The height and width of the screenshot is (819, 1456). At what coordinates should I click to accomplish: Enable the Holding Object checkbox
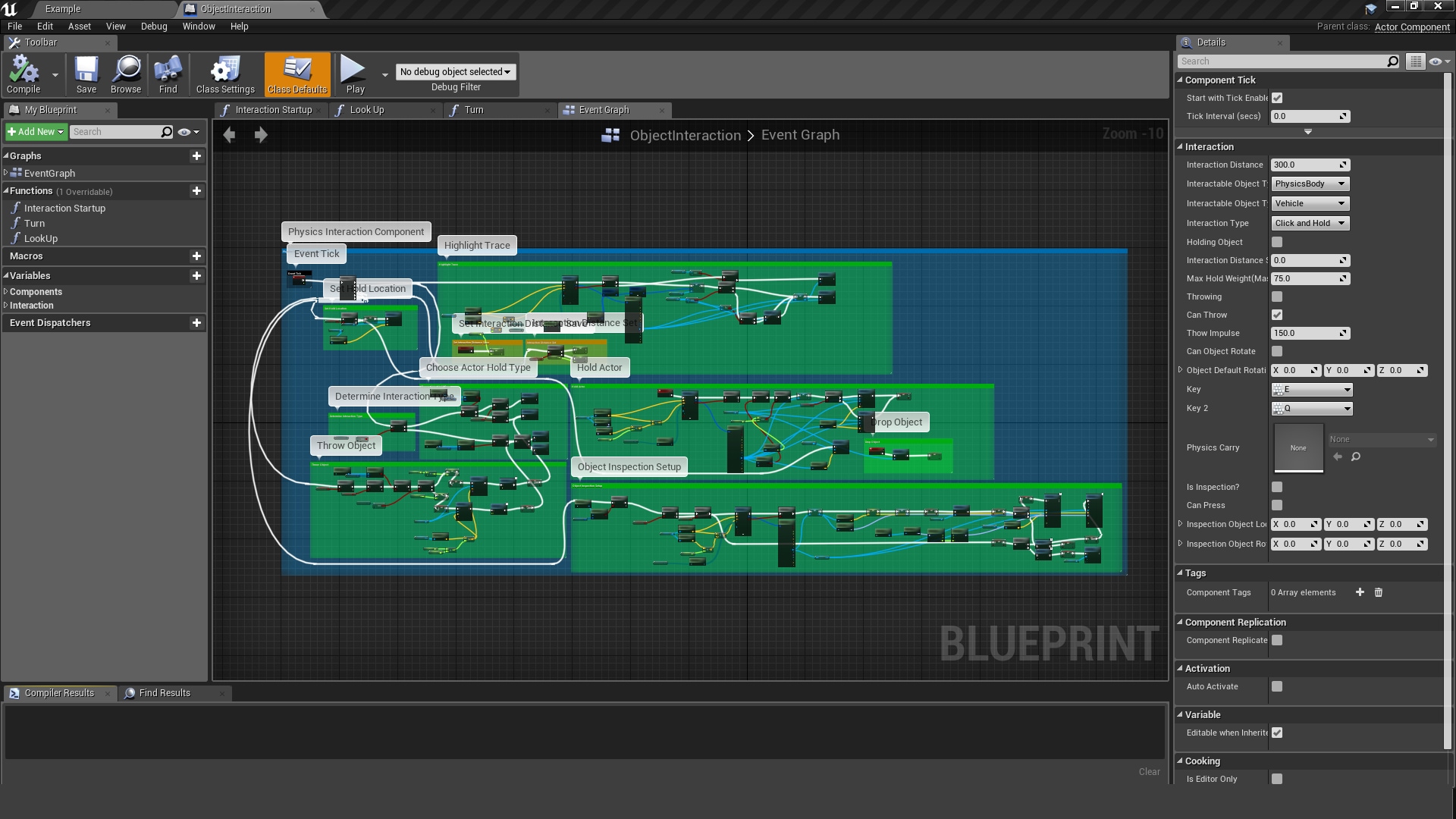[x=1277, y=242]
